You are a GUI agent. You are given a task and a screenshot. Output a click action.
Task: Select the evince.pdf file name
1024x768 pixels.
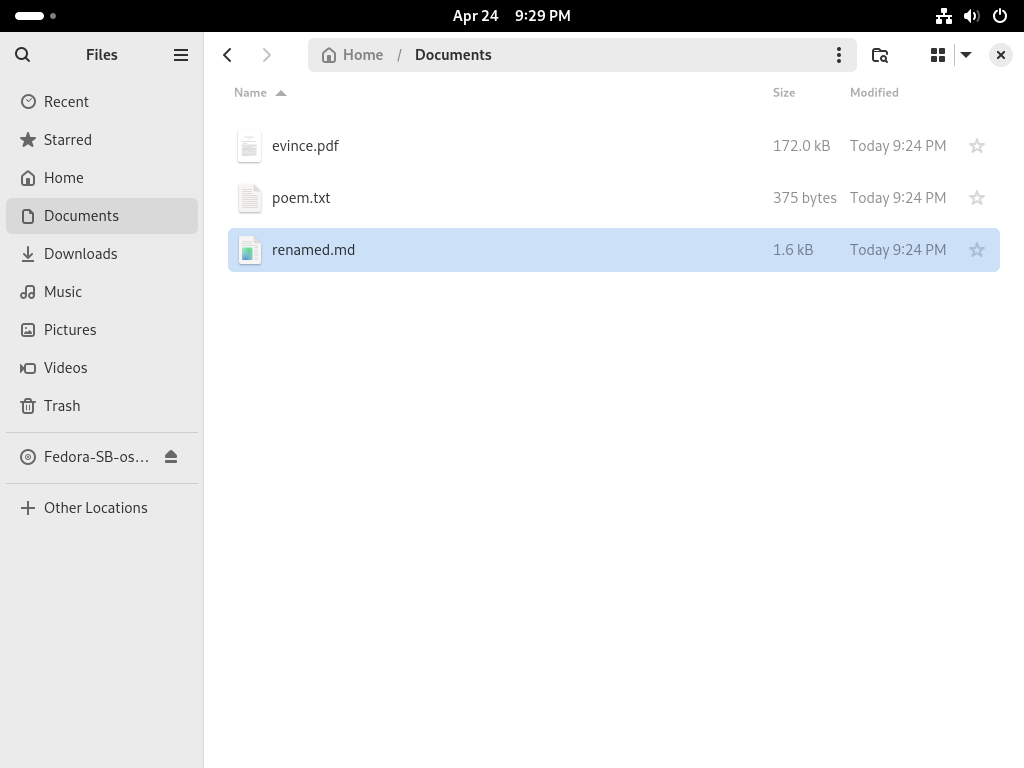(305, 146)
